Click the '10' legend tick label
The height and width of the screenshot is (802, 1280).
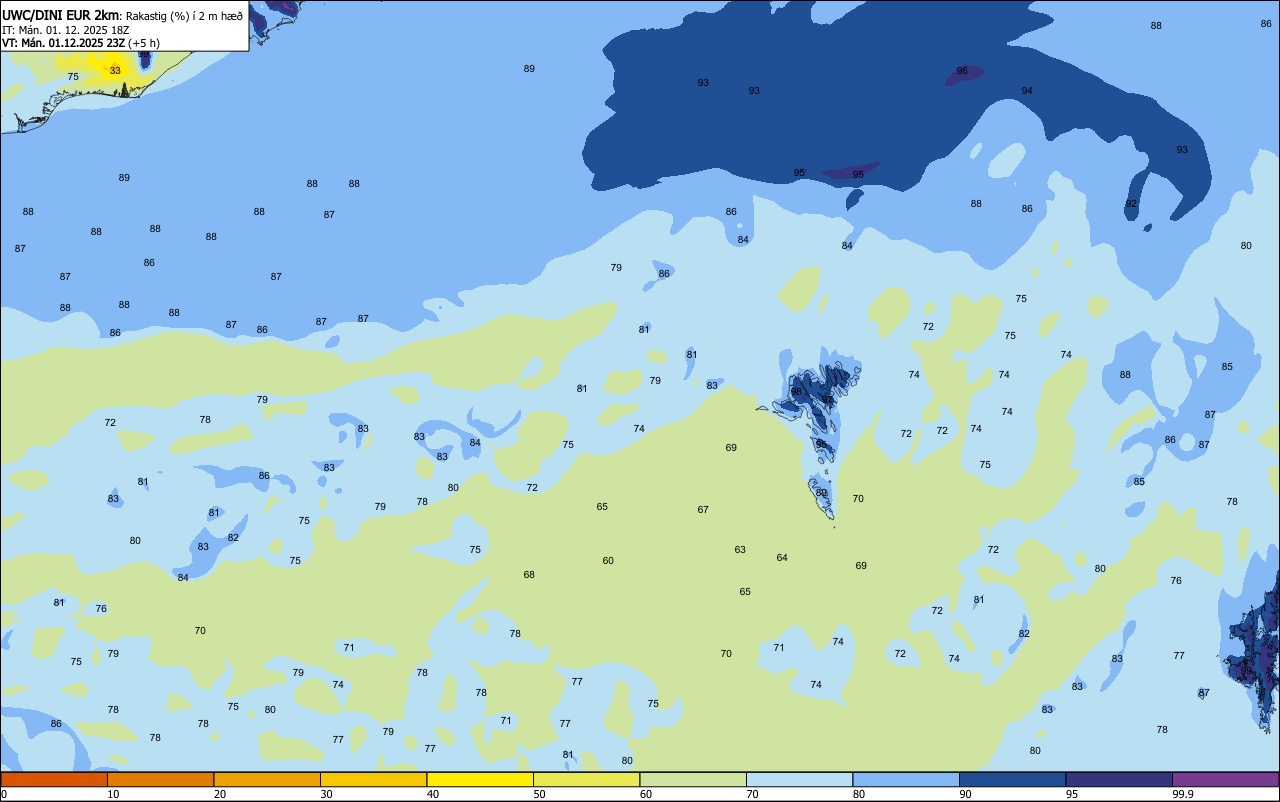113,794
